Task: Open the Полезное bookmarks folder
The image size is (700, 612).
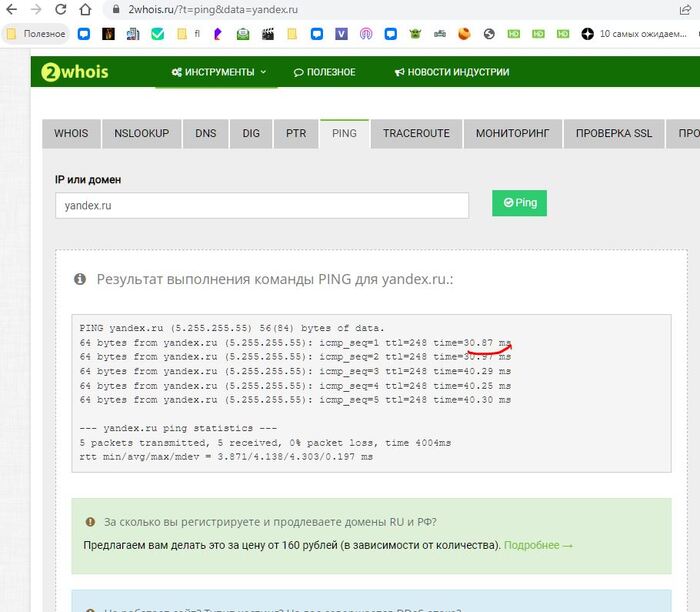Action: coord(37,34)
